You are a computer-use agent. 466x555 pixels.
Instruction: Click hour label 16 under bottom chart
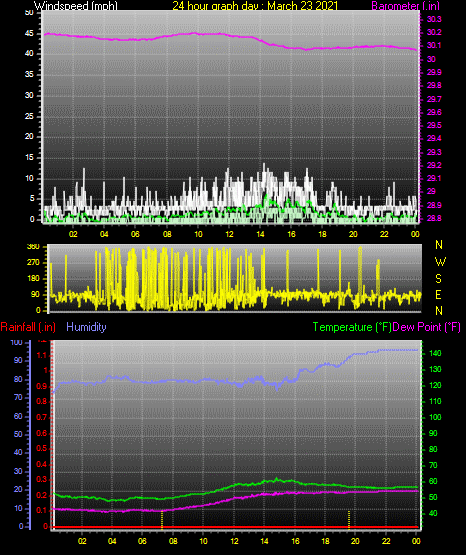coord(295,541)
